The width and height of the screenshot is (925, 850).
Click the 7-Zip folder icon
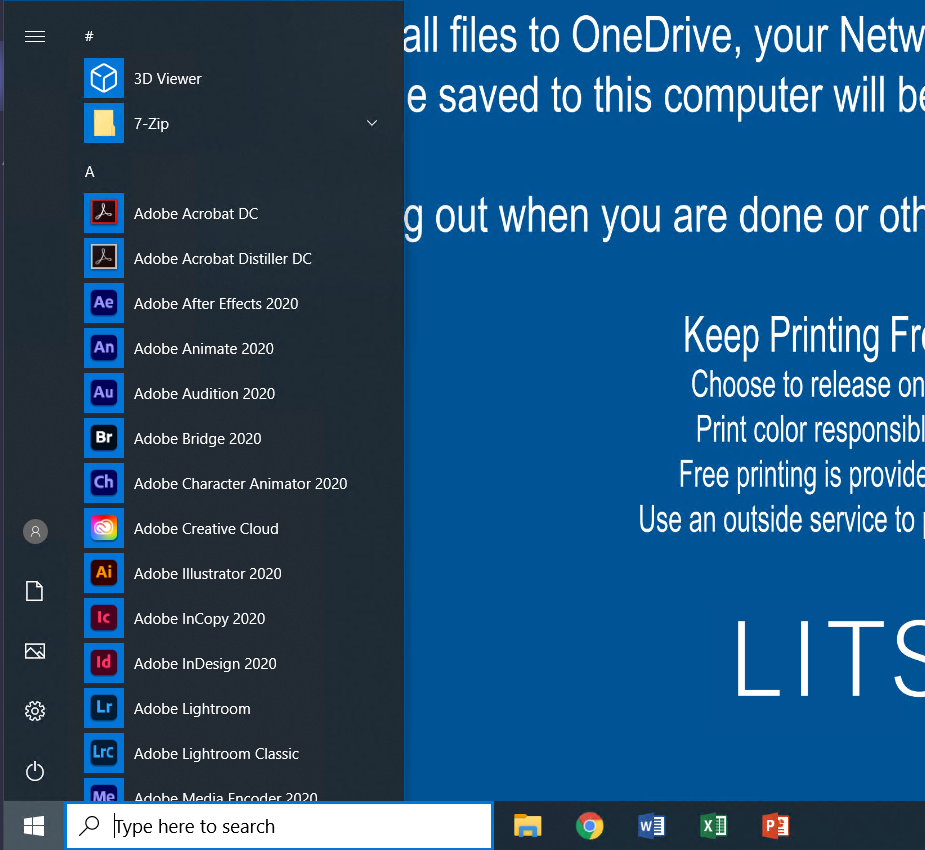[x=104, y=123]
